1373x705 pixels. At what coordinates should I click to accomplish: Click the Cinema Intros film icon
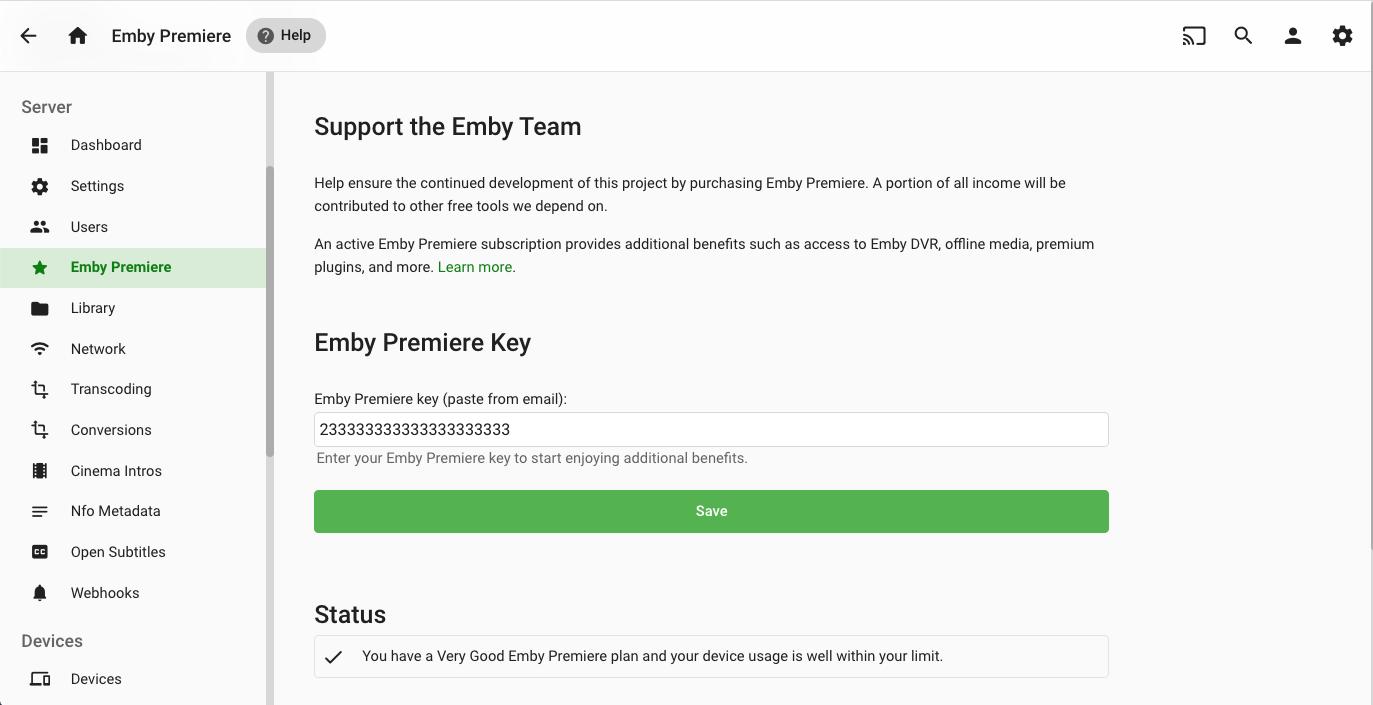coord(40,471)
